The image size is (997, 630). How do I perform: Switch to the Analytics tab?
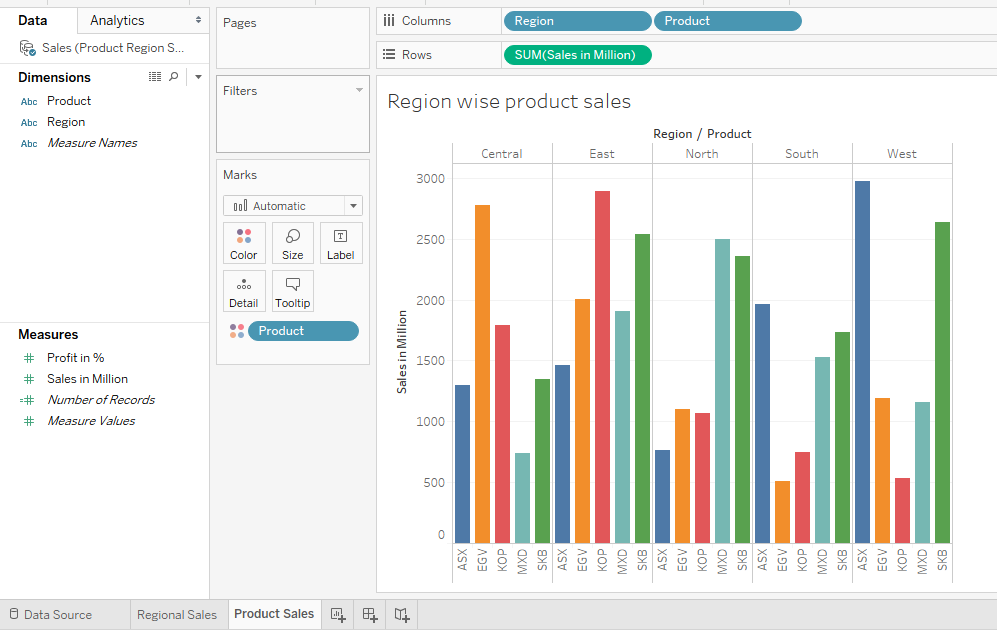point(117,20)
